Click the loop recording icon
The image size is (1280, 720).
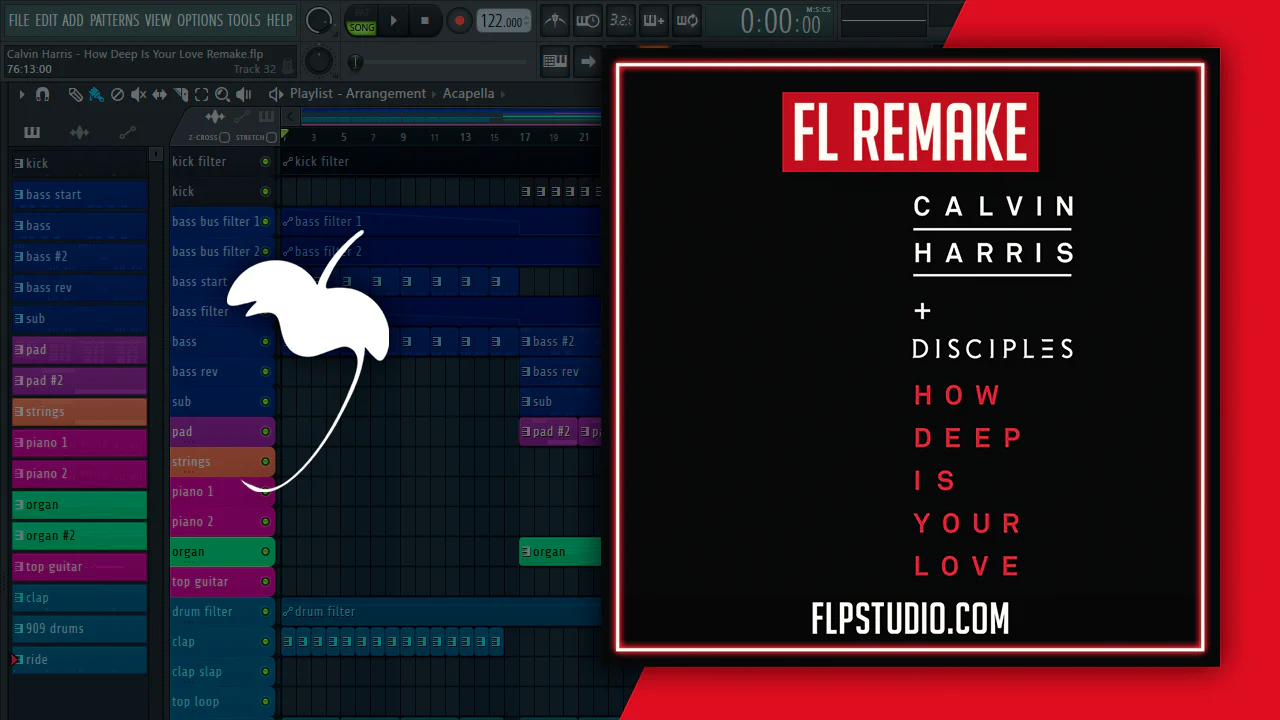point(687,20)
